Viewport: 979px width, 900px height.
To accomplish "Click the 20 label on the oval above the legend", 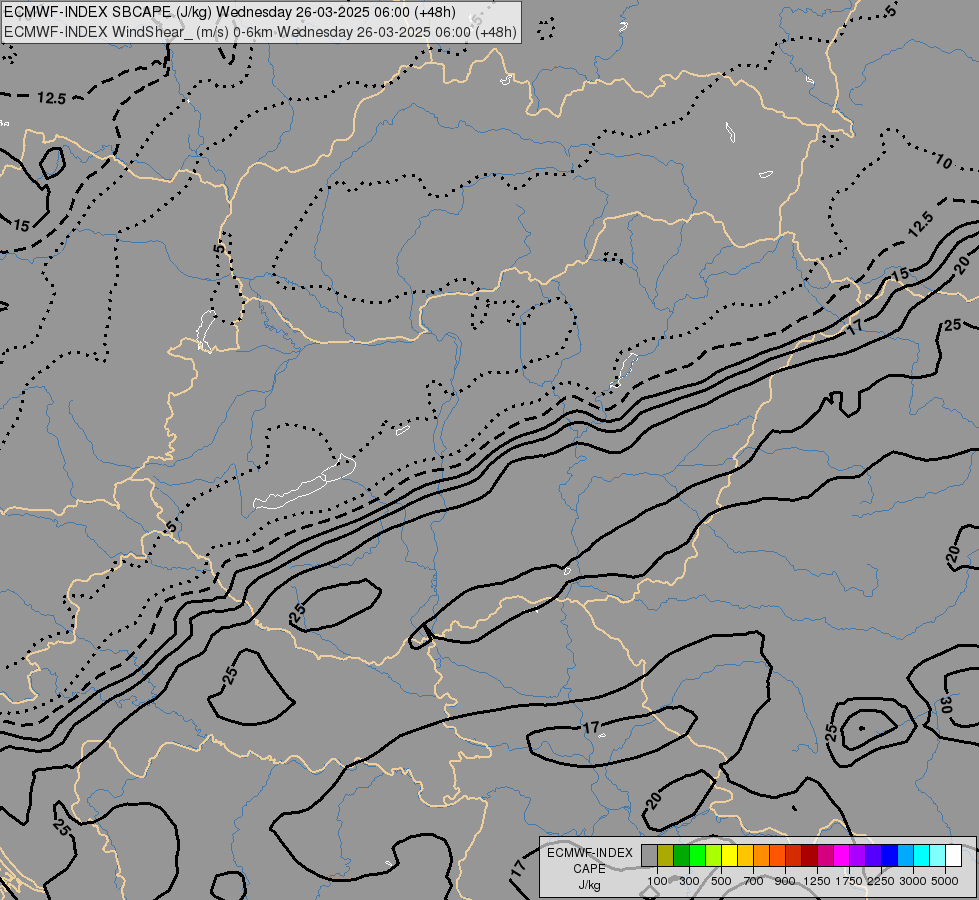I will [653, 800].
